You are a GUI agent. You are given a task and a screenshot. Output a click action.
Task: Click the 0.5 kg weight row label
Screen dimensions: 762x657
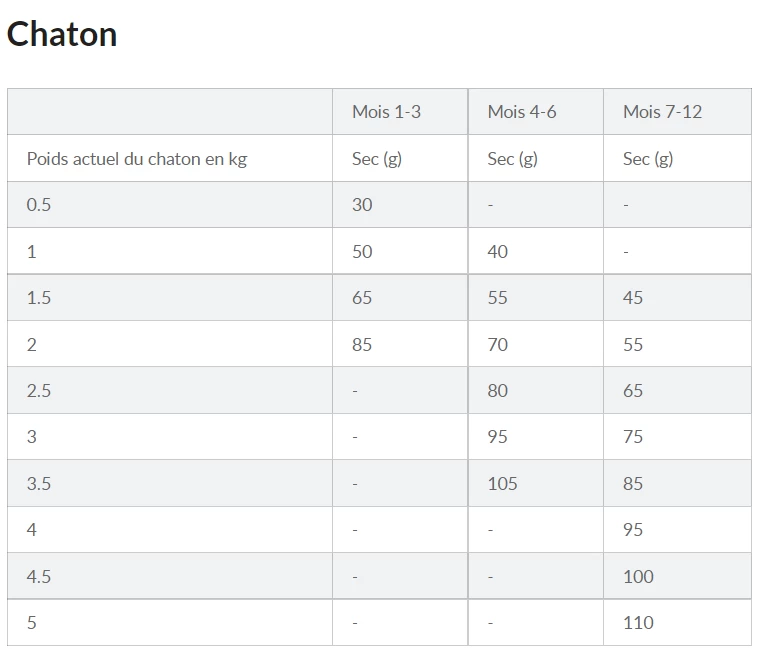pos(39,205)
